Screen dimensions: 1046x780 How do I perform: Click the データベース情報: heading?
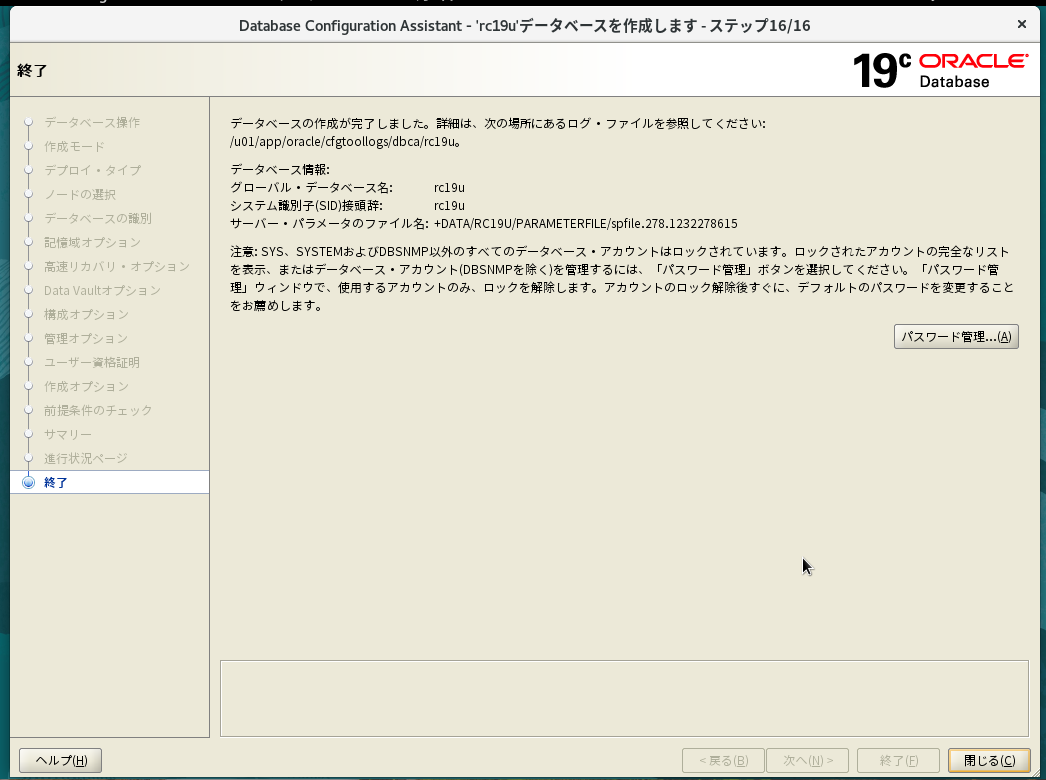pos(280,169)
